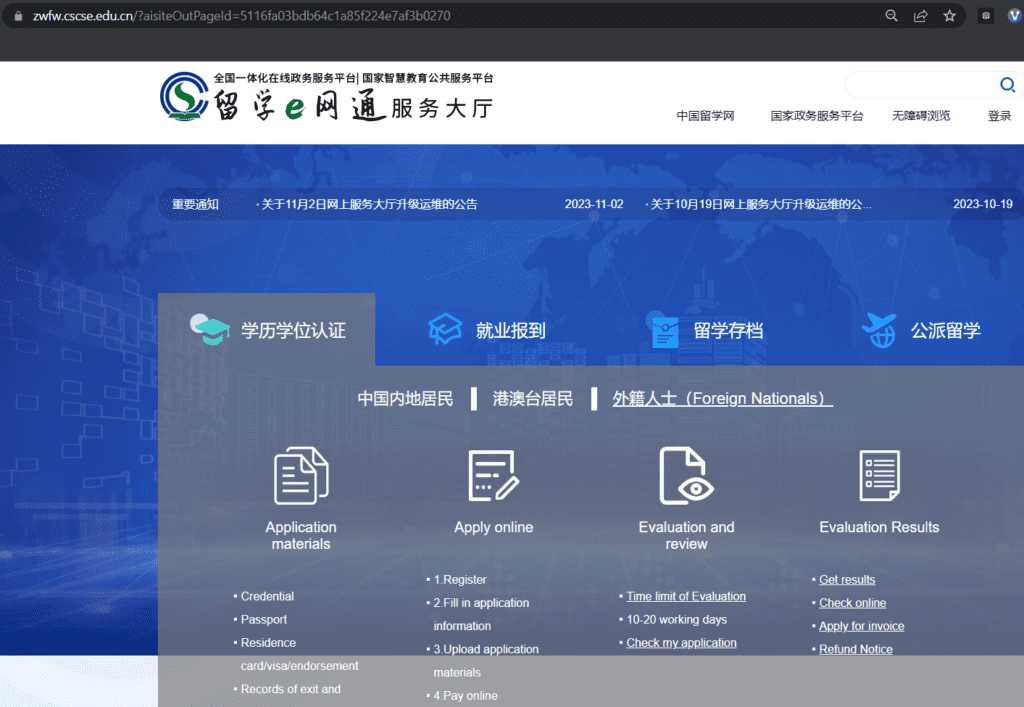Click the CSCSE site logo
The width and height of the screenshot is (1024, 707).
tap(327, 97)
